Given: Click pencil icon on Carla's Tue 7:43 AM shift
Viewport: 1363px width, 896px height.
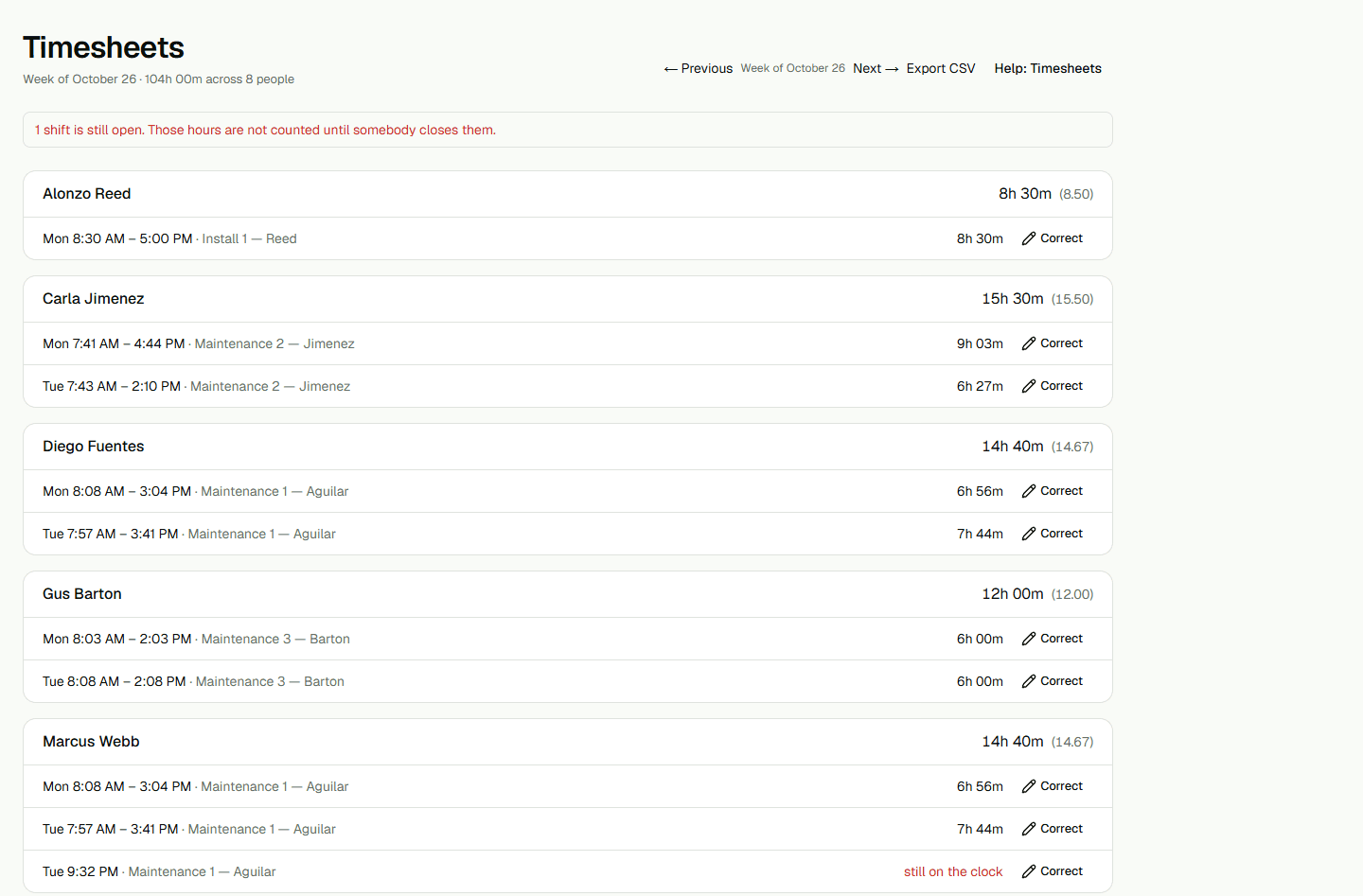Looking at the screenshot, I should pos(1029,386).
